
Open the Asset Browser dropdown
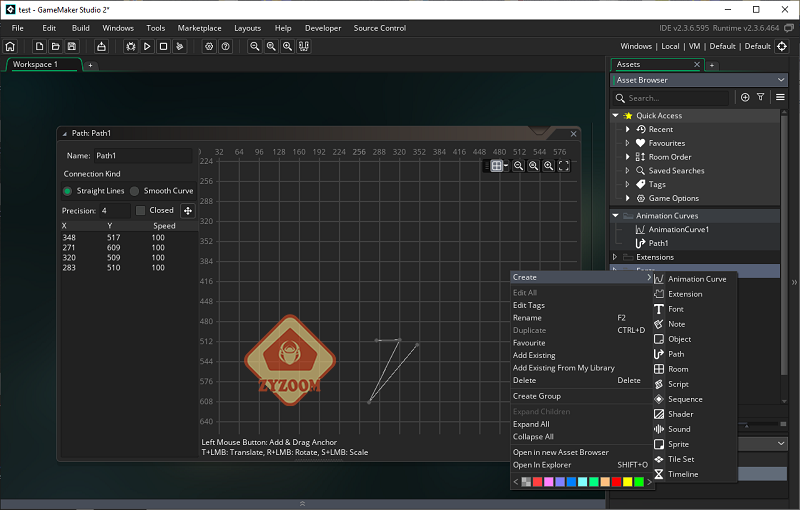(x=699, y=80)
